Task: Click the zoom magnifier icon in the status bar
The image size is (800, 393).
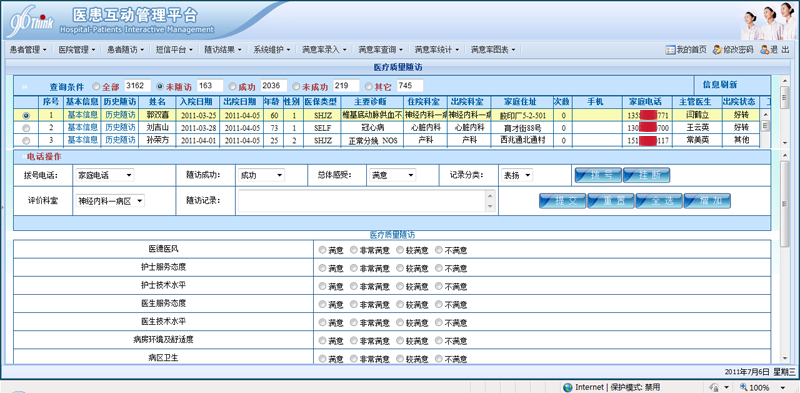Action: (x=743, y=387)
